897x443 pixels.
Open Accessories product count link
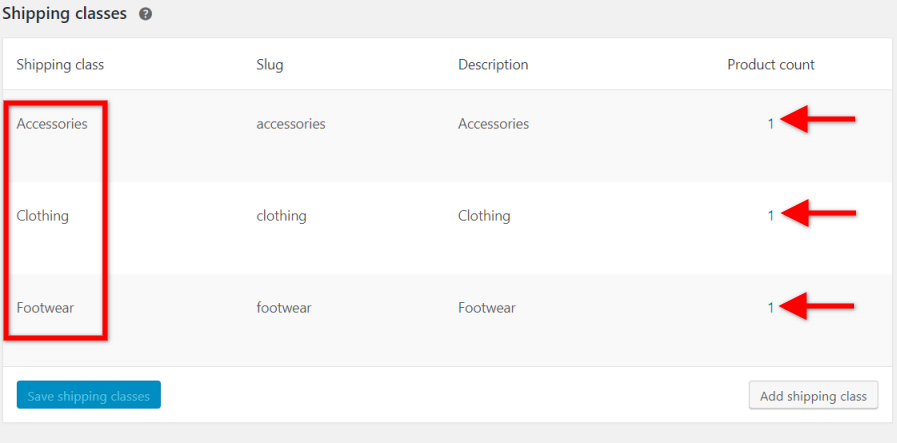coord(771,124)
